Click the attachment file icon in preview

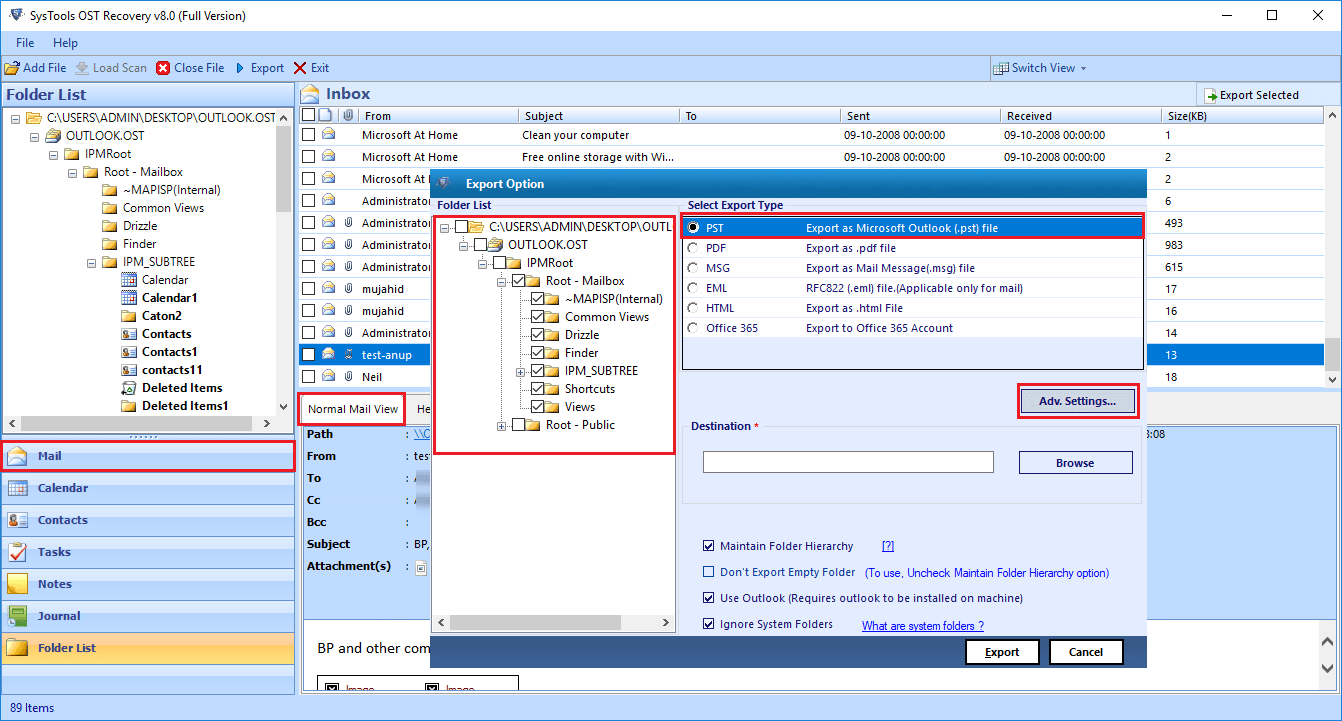pos(421,567)
